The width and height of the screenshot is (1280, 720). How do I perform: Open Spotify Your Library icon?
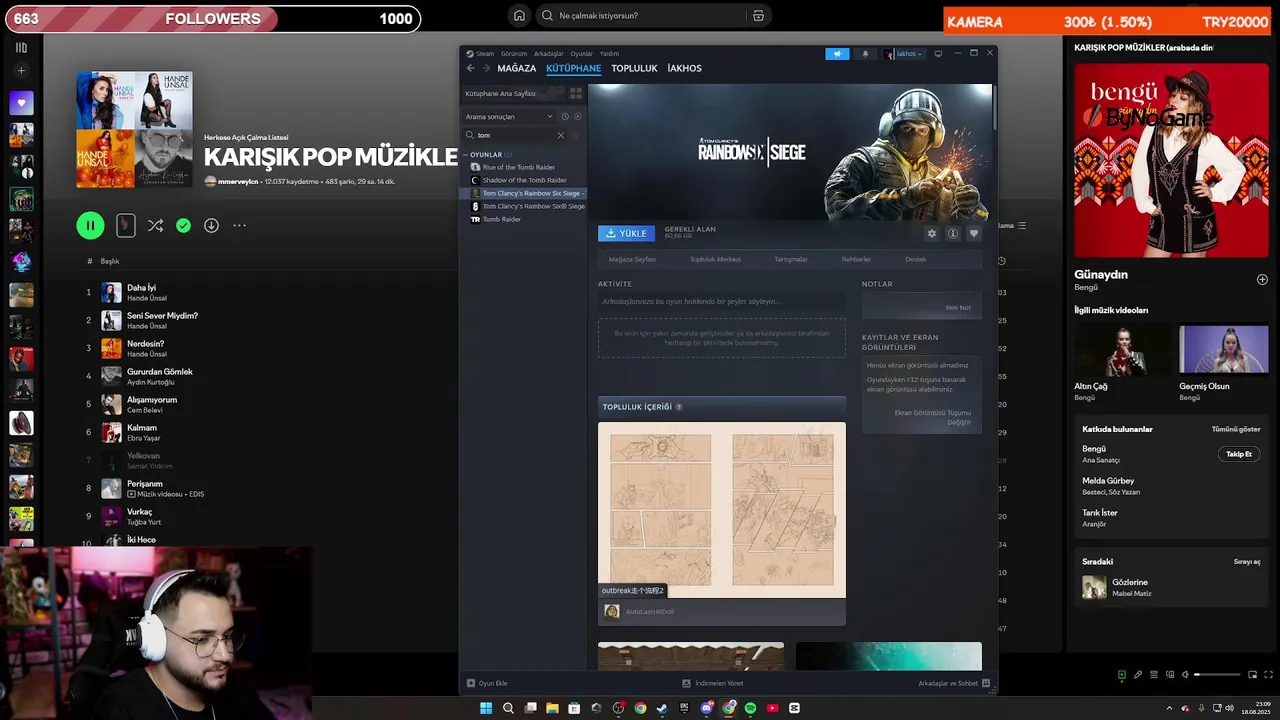point(21,47)
